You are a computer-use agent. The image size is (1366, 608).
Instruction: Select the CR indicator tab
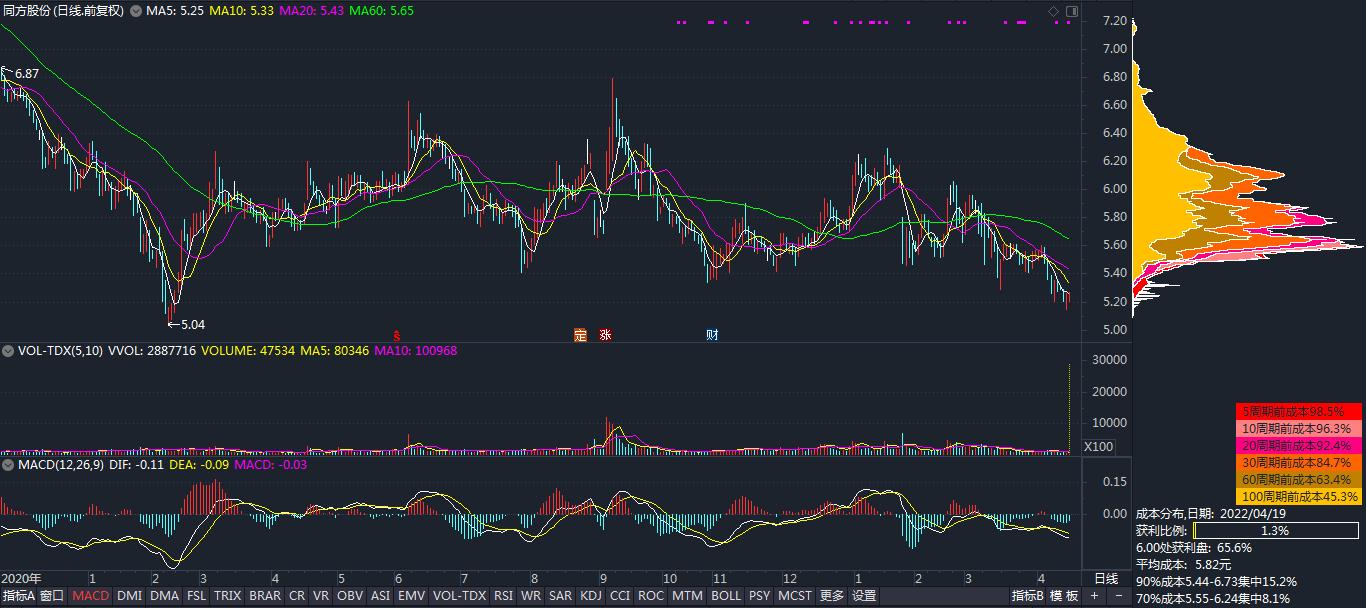coord(297,596)
